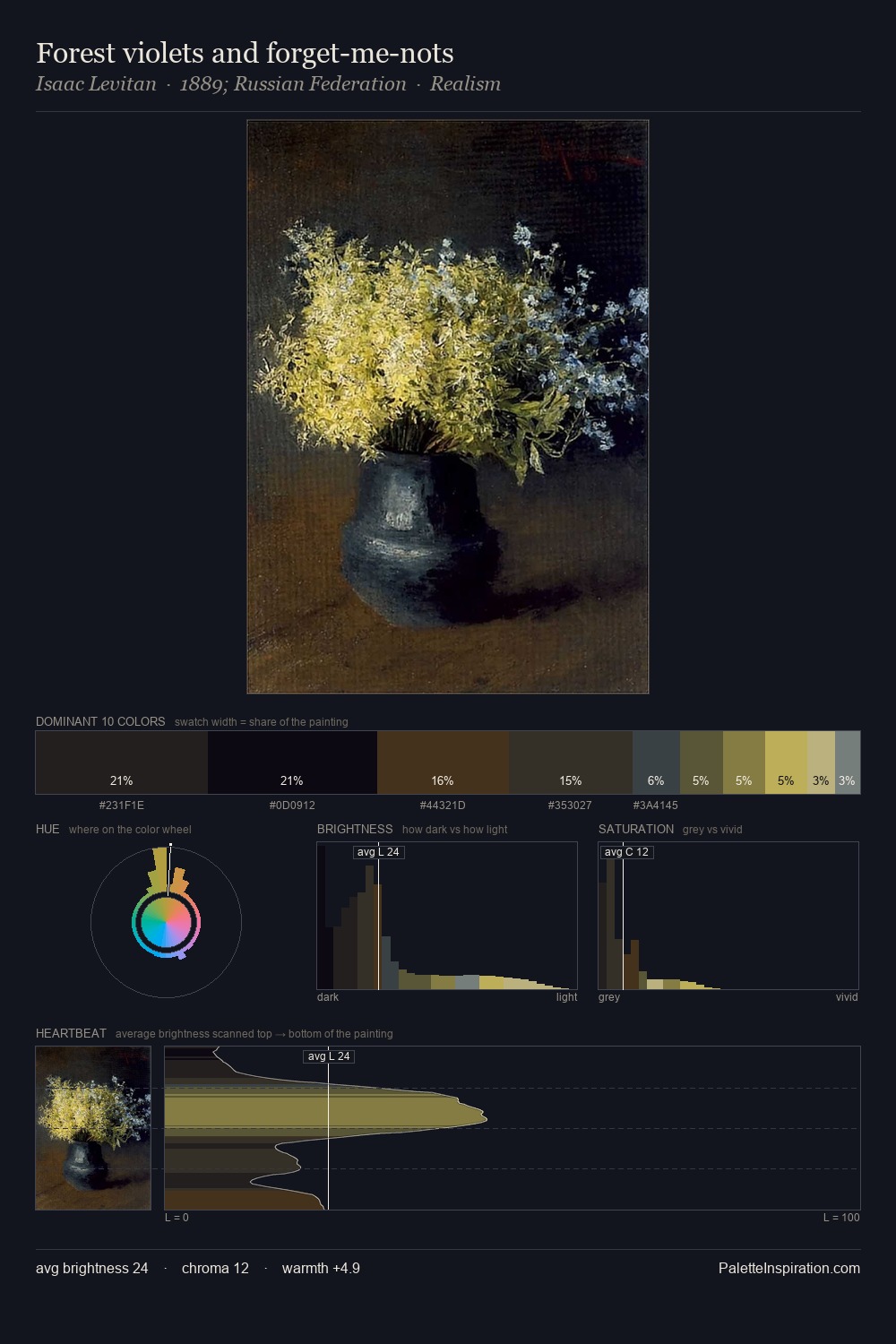Click the 'grey' saturation axis label
Image resolution: width=896 pixels, height=1344 pixels.
click(x=609, y=996)
